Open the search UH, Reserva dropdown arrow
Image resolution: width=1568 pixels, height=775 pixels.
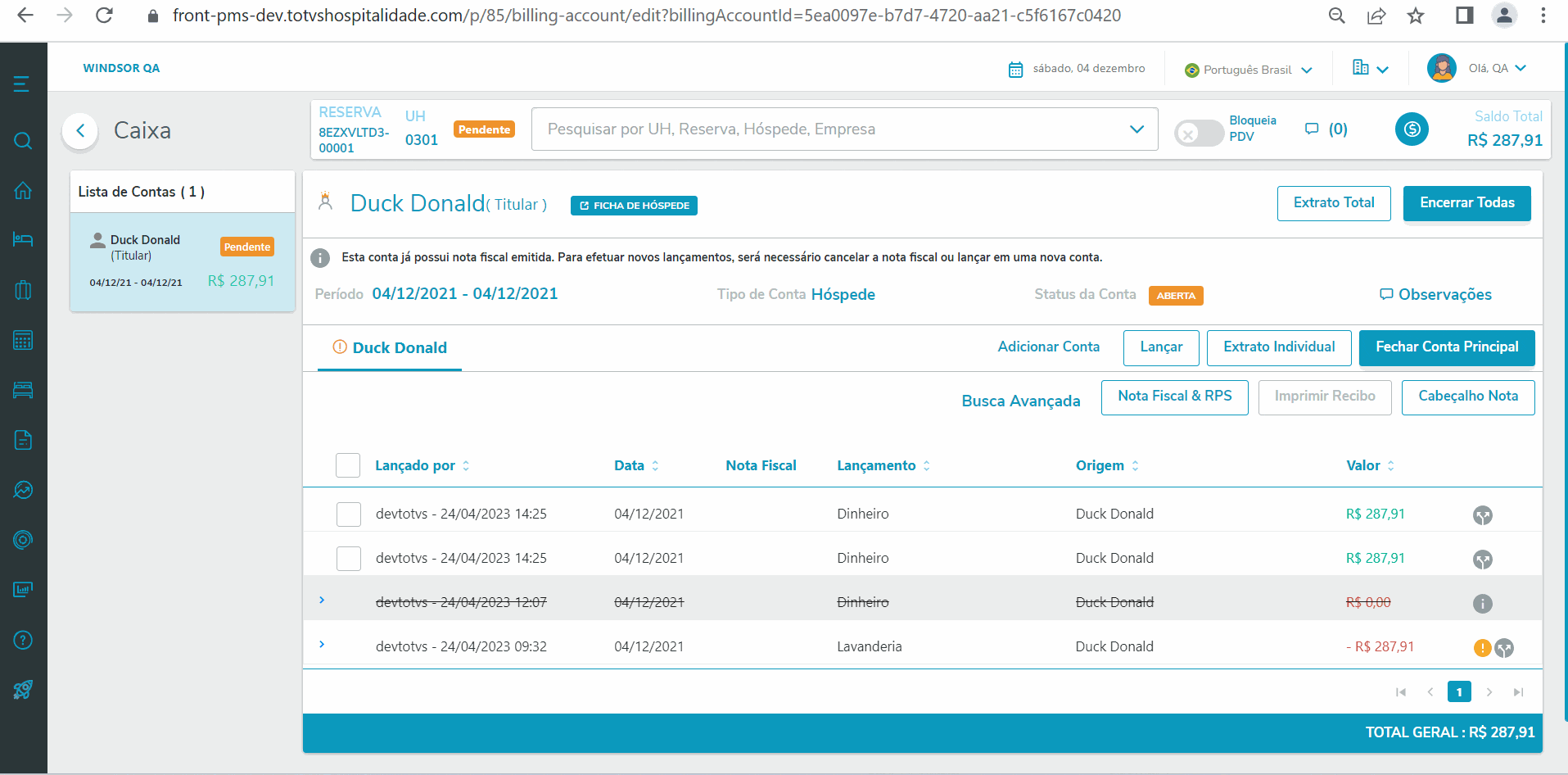pos(1136,129)
